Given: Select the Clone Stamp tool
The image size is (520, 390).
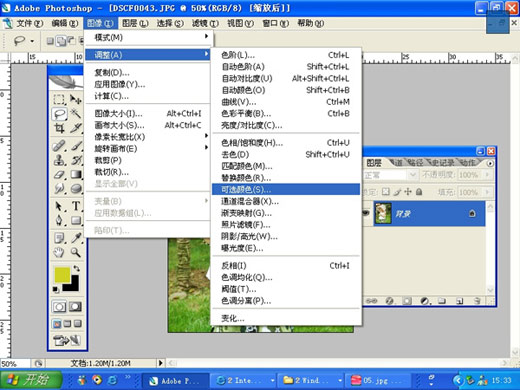Looking at the screenshot, I should click(59, 160).
